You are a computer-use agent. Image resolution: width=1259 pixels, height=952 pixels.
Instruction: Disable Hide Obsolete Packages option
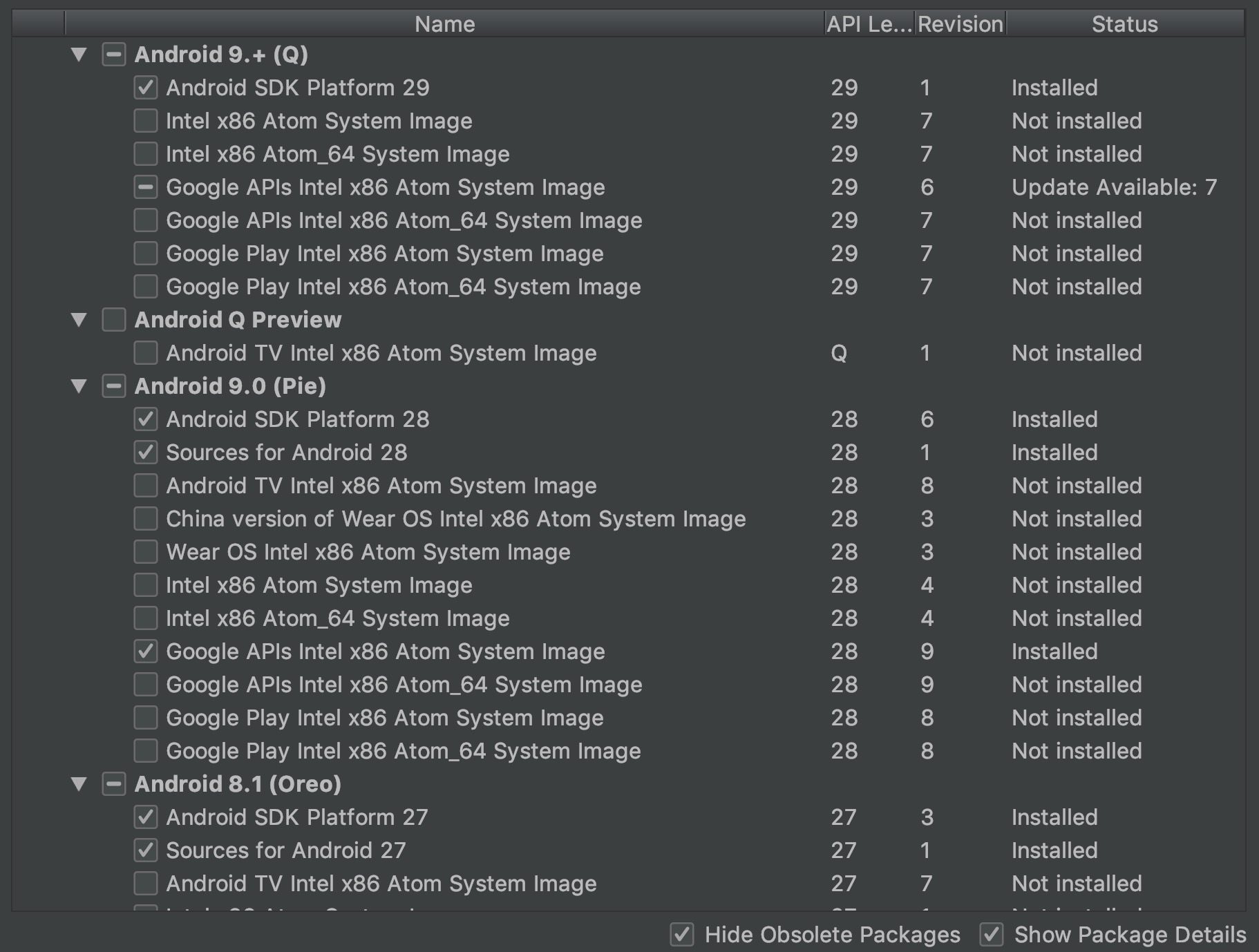682,935
